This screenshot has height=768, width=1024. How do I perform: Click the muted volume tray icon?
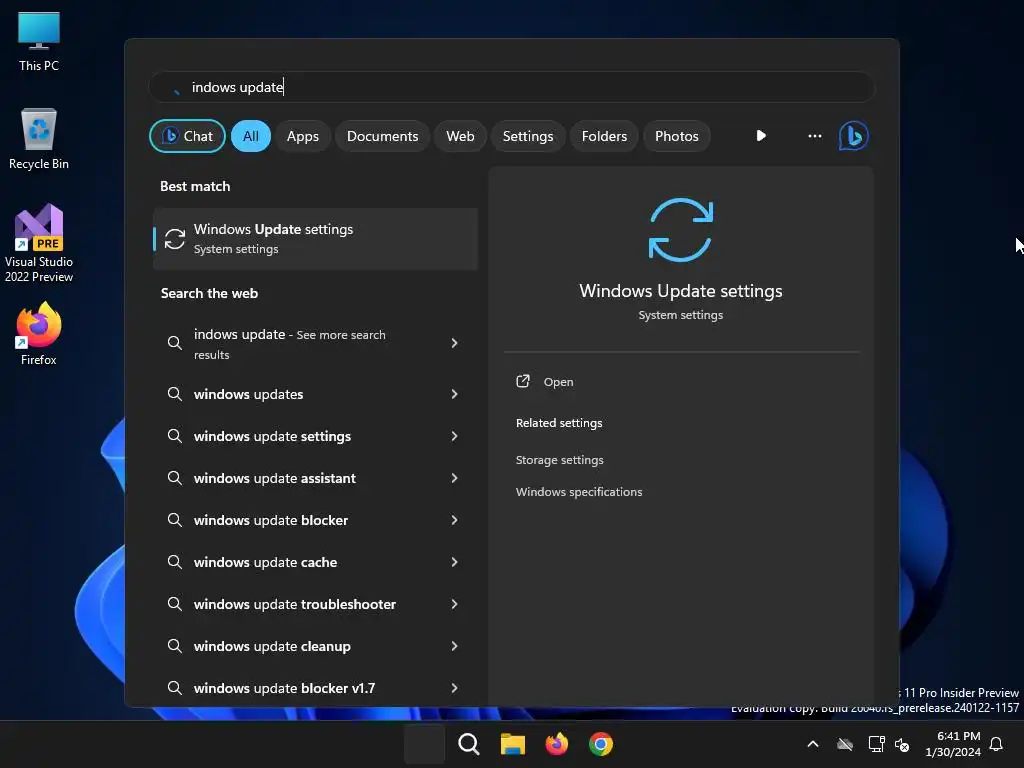click(x=902, y=744)
